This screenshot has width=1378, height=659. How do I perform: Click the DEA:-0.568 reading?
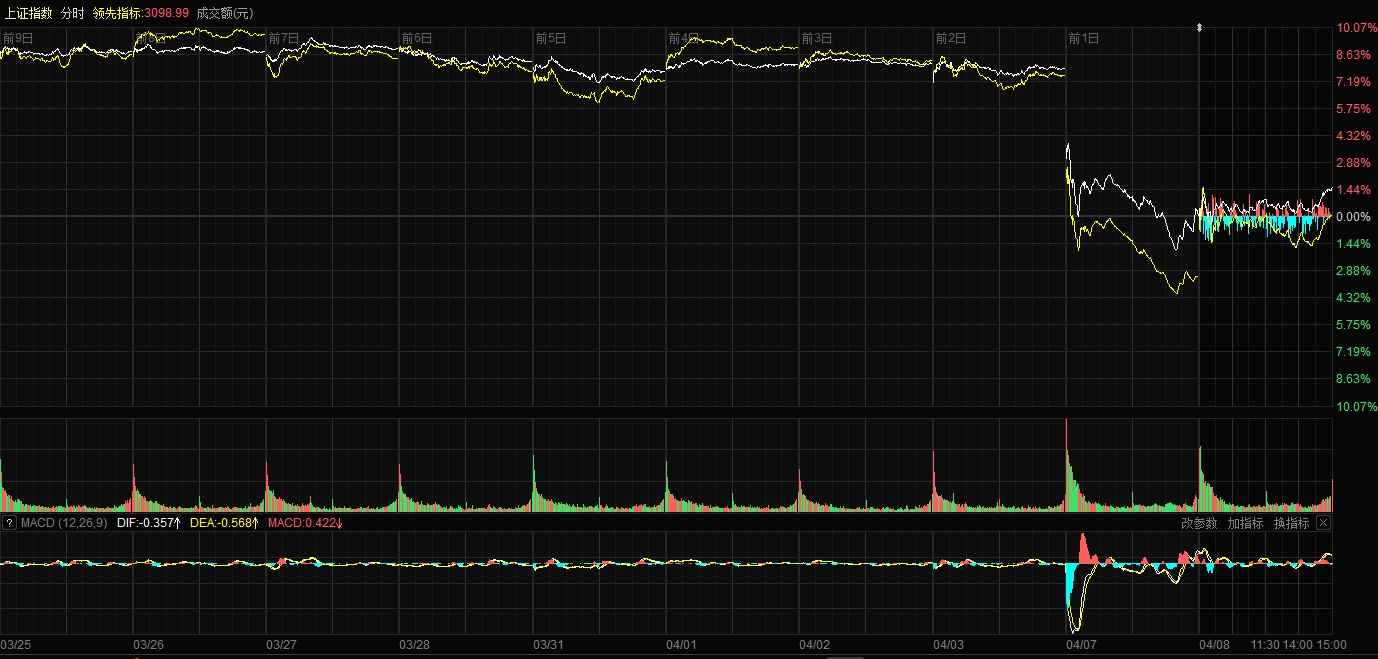(225, 523)
